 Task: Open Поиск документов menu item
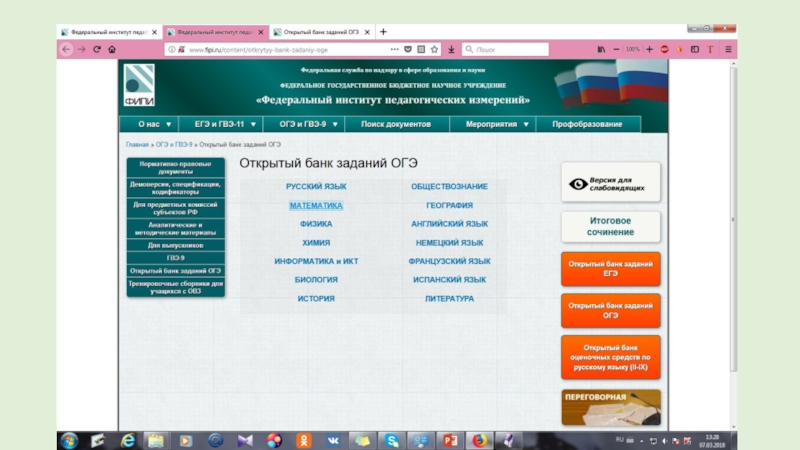point(396,124)
